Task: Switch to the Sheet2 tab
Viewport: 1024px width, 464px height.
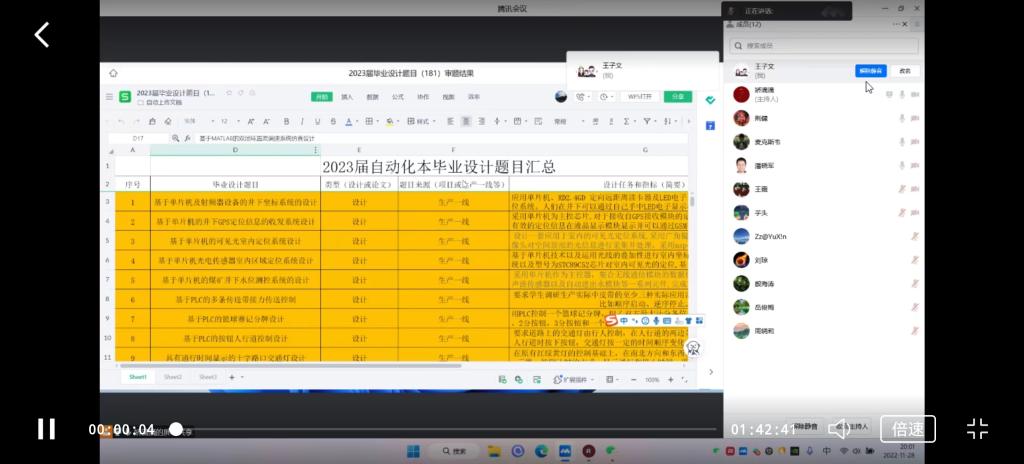Action: 173,378
